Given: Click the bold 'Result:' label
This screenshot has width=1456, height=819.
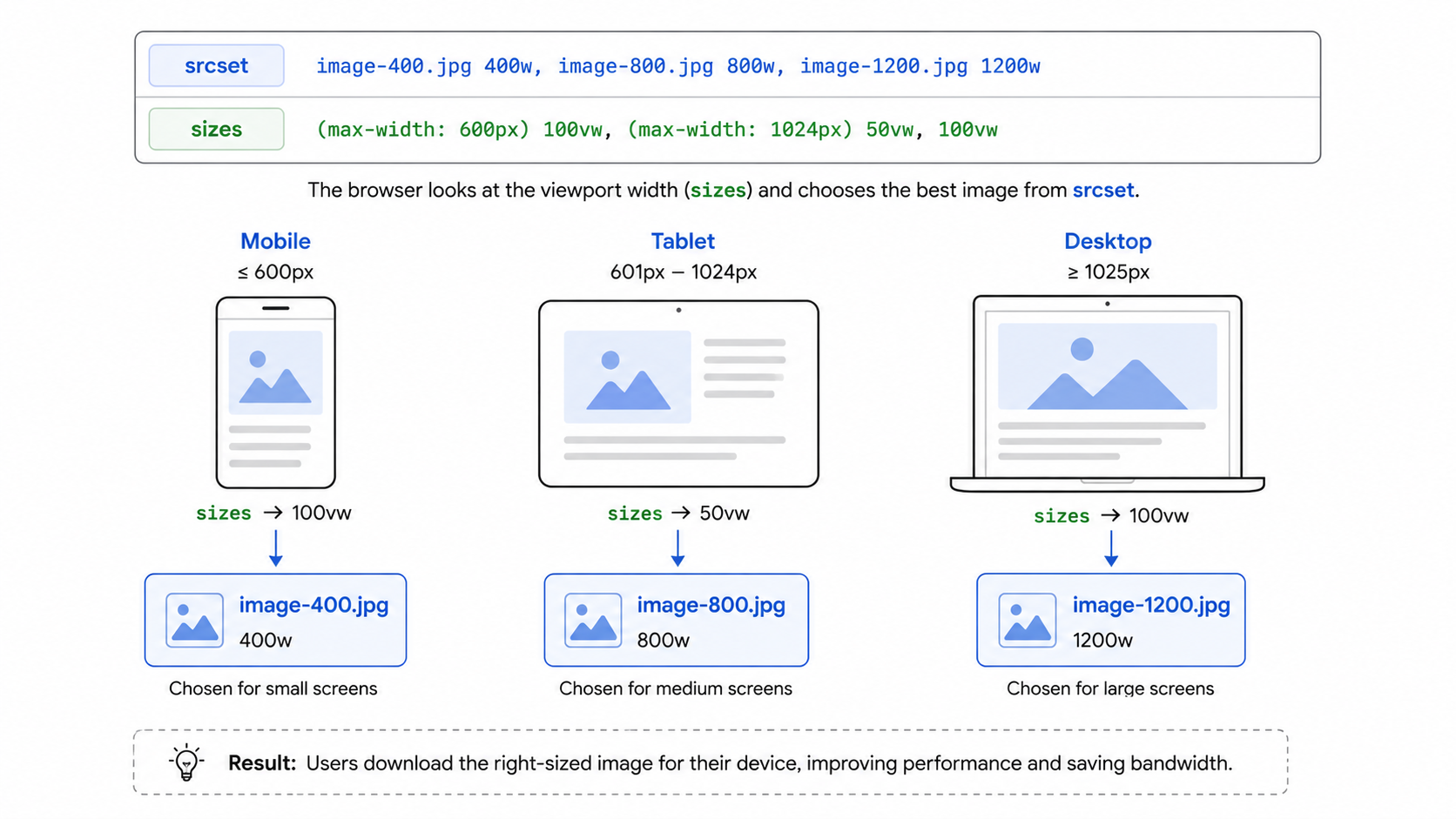Looking at the screenshot, I should [262, 763].
